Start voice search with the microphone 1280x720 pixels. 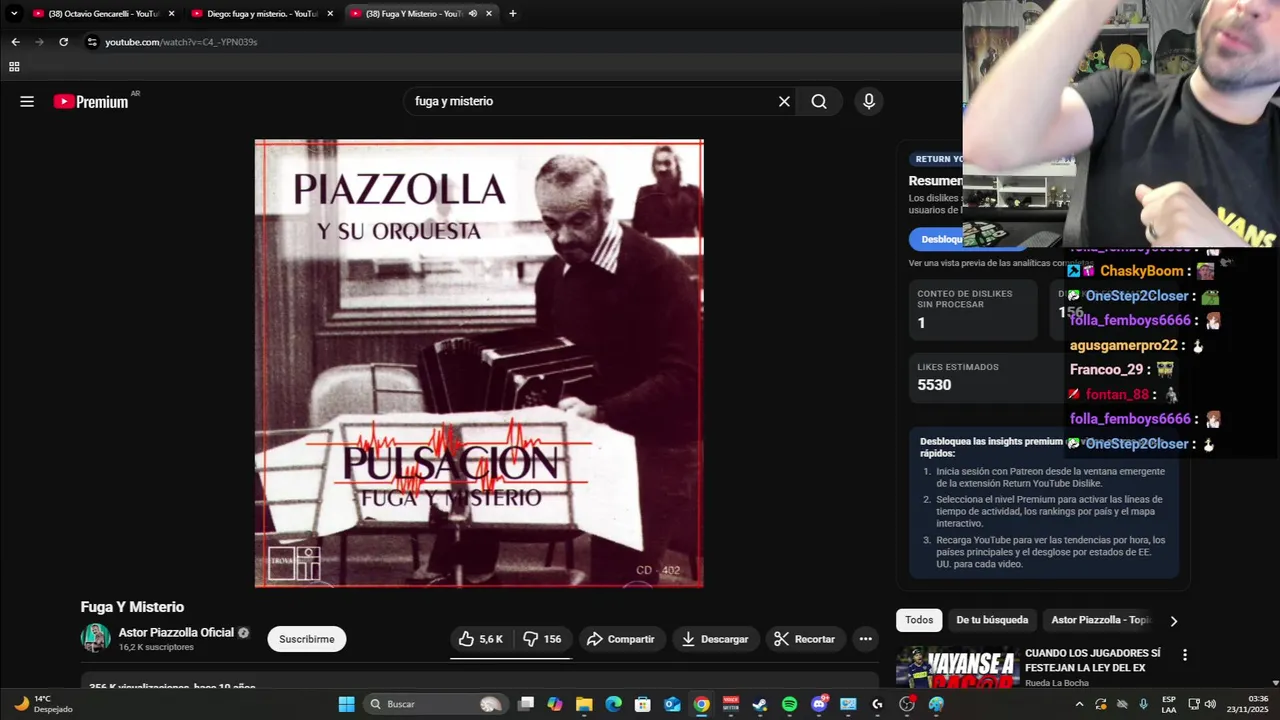[868, 101]
